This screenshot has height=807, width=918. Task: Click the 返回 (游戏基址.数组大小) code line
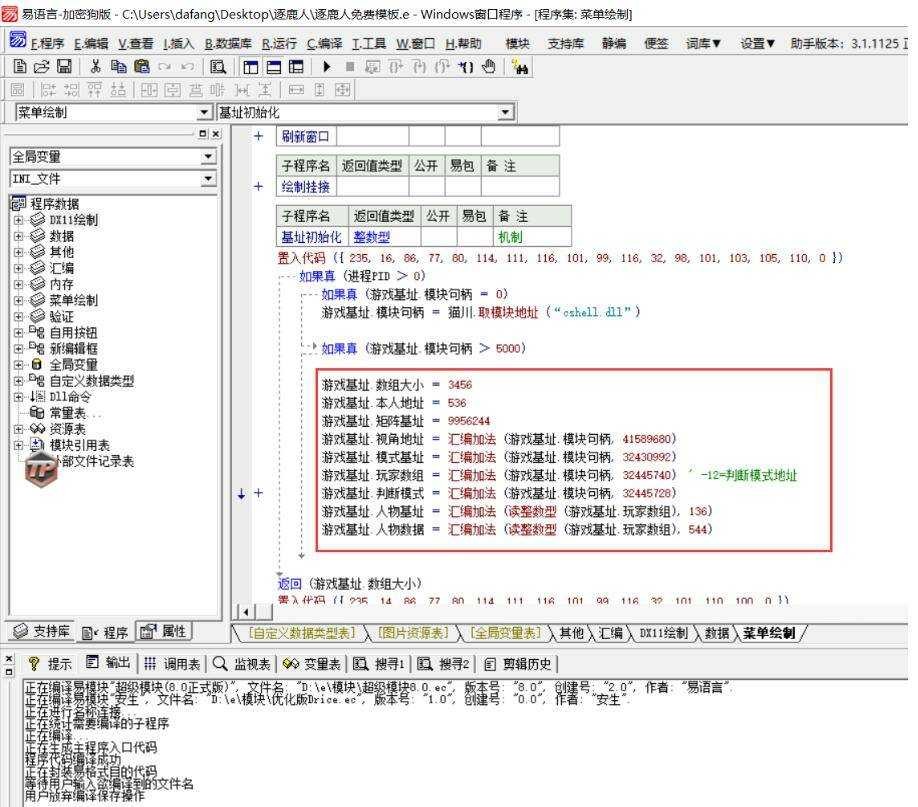(x=350, y=583)
